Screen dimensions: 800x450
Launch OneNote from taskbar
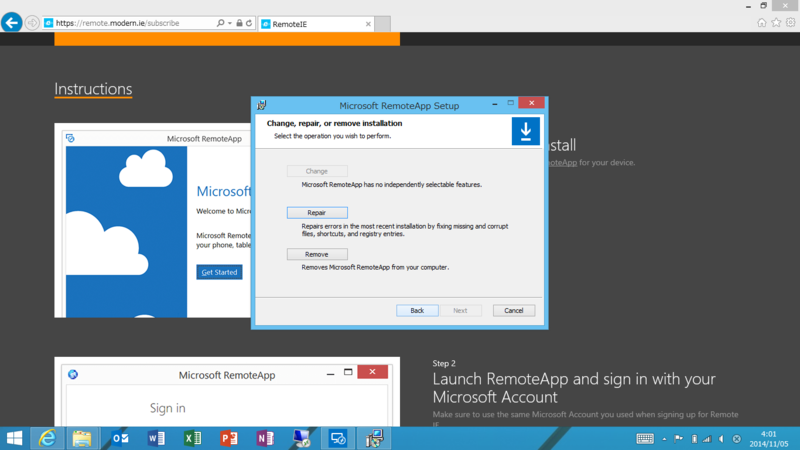265,438
